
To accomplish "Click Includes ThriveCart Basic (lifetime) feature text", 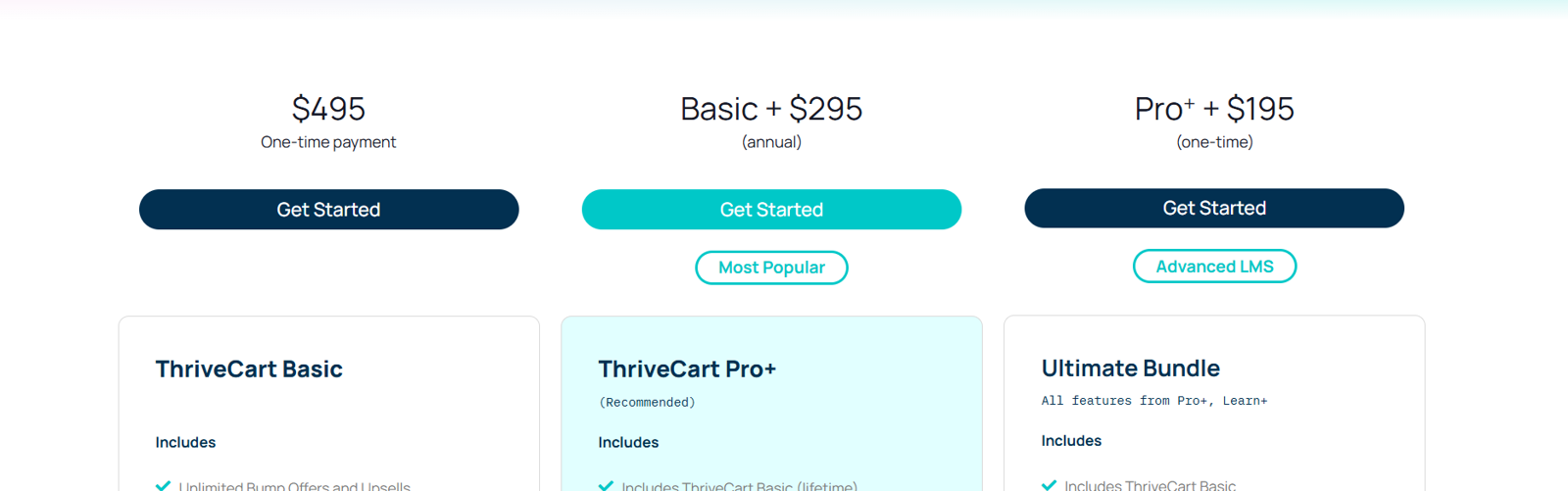I will (x=739, y=486).
